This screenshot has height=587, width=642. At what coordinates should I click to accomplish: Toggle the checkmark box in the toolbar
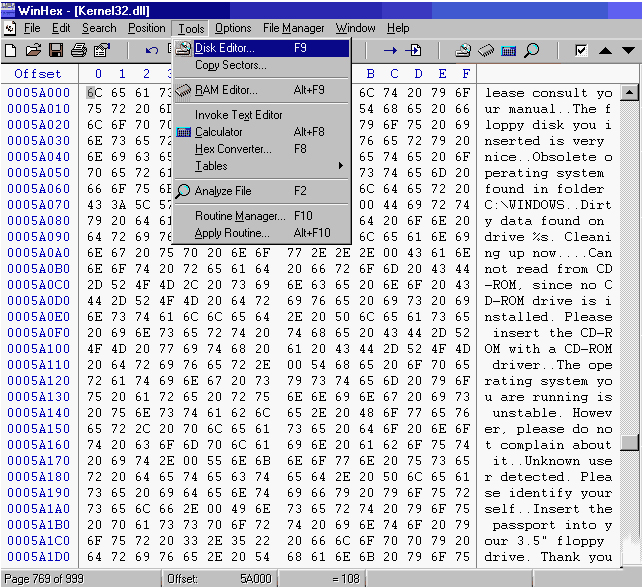(581, 50)
